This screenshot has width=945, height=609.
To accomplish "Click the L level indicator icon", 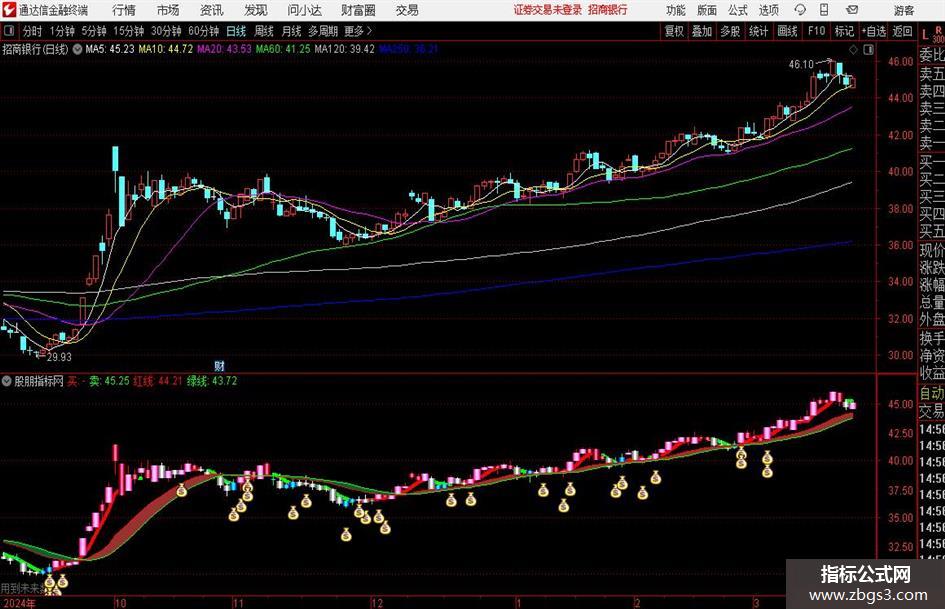I will pos(925,35).
